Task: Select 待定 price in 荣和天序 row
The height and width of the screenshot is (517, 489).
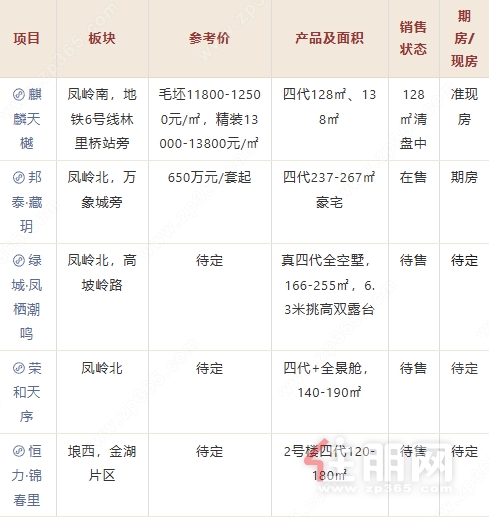Action: point(209,368)
